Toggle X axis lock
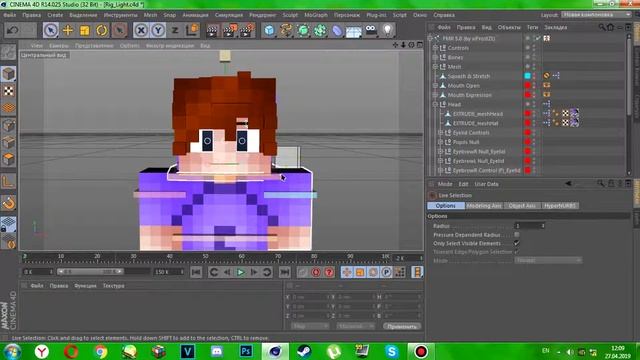The image size is (640, 360). (x=141, y=30)
